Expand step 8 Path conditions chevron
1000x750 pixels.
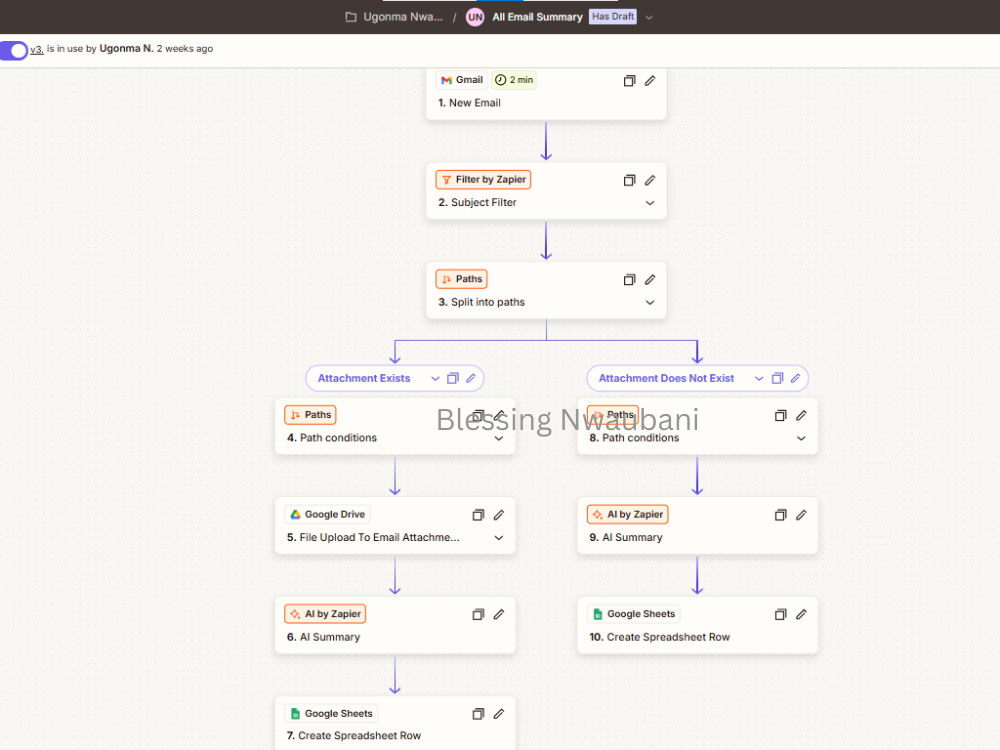pos(801,438)
